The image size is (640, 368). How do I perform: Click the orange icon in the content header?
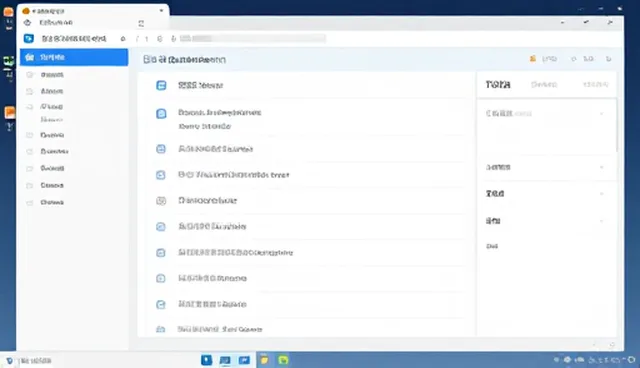tap(533, 59)
